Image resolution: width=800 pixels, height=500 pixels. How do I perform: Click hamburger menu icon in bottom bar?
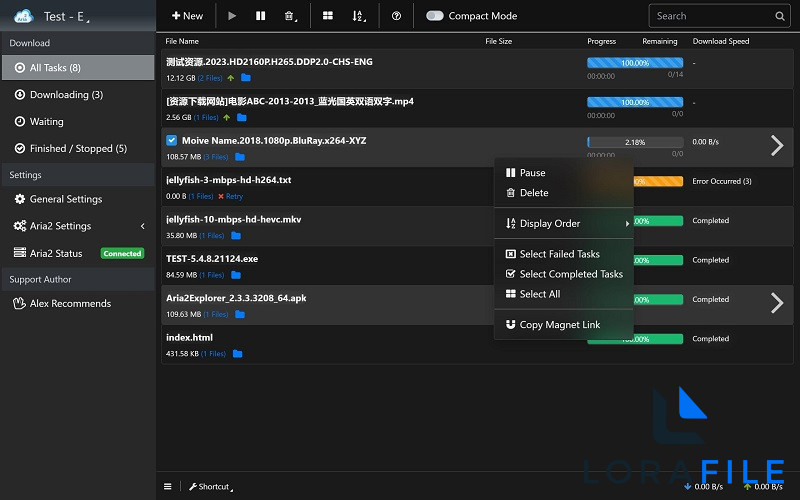click(167, 486)
